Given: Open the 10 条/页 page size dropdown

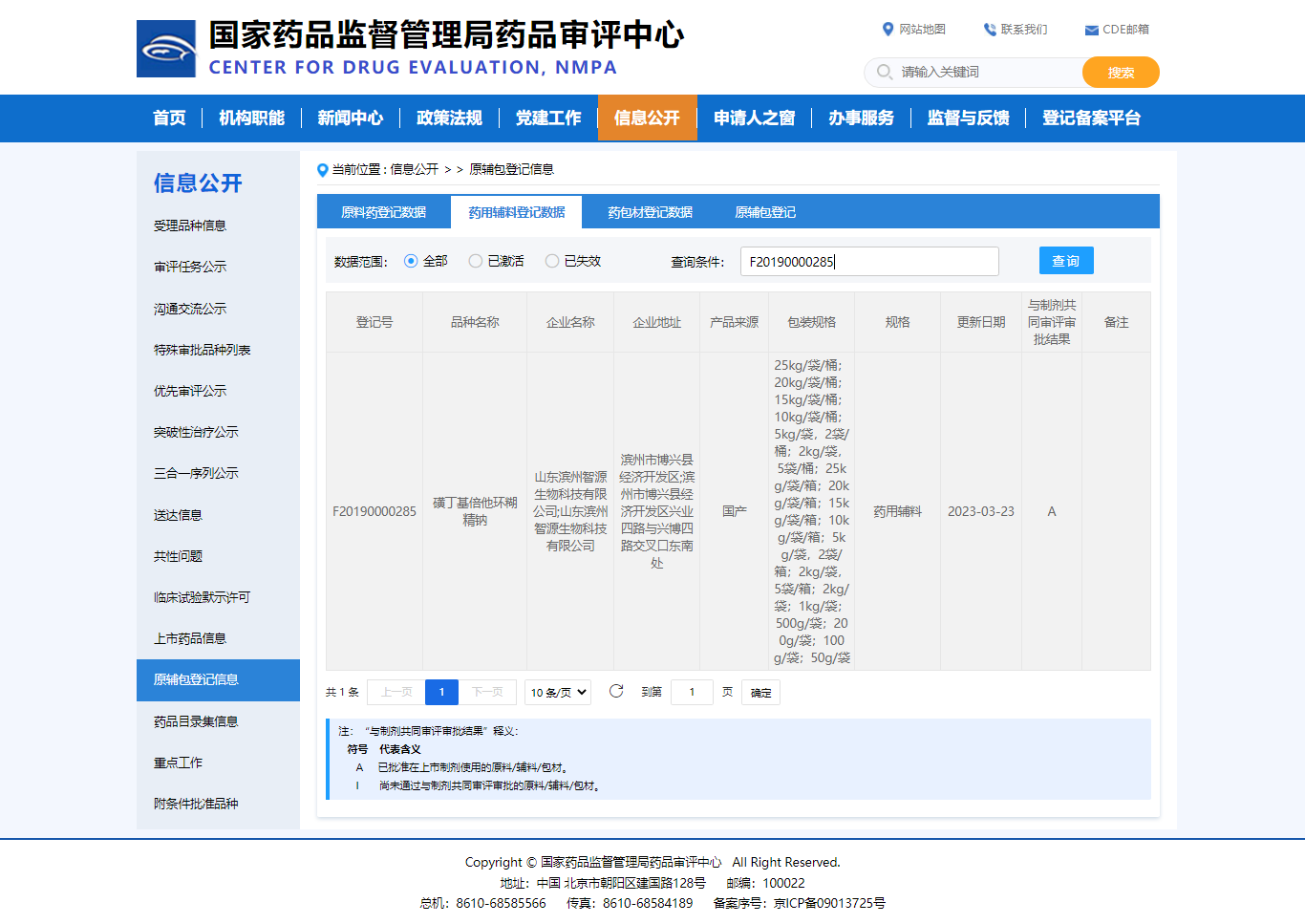Looking at the screenshot, I should 558,692.
